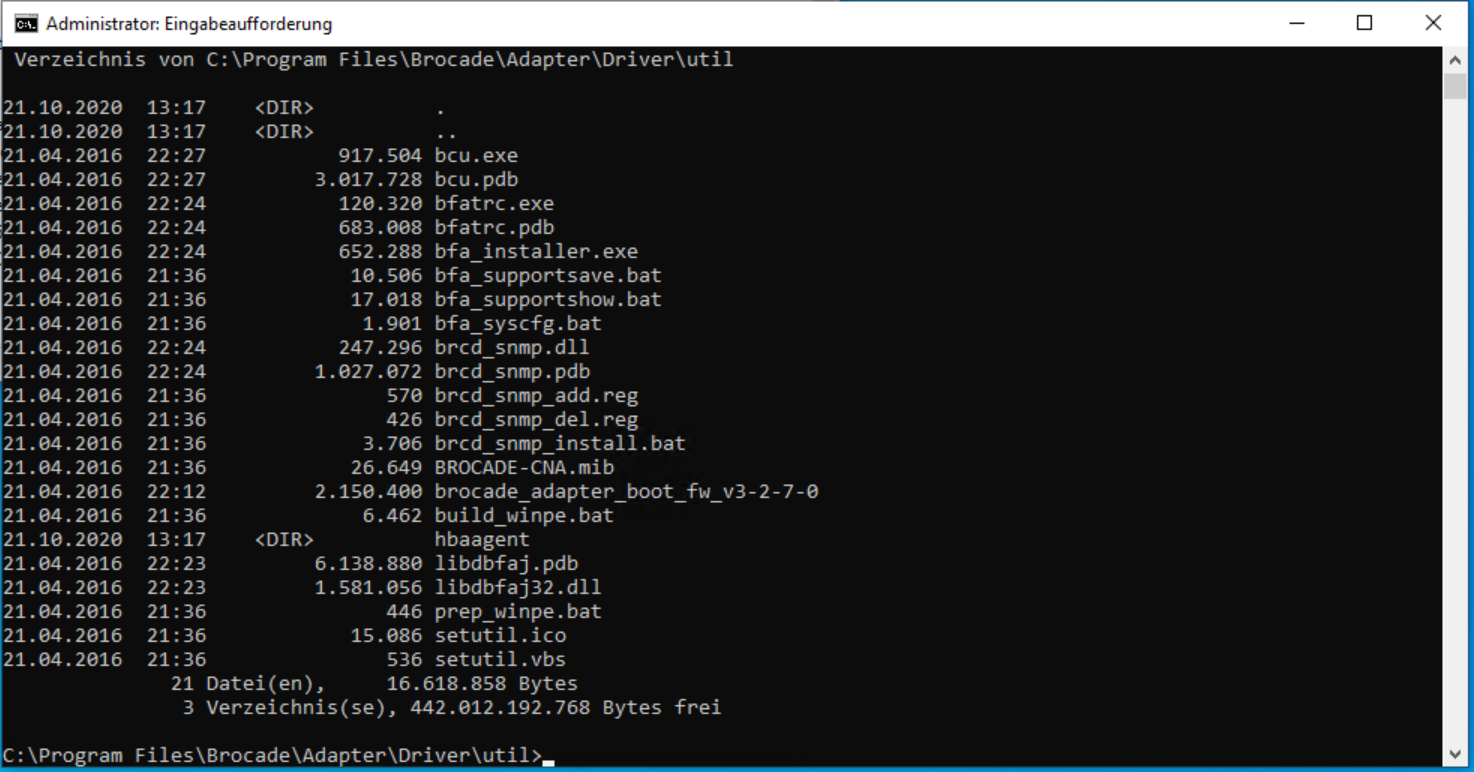Image resolution: width=1474 pixels, height=772 pixels.
Task: Minimize the Eingabeaufforderung window
Action: [x=1296, y=24]
